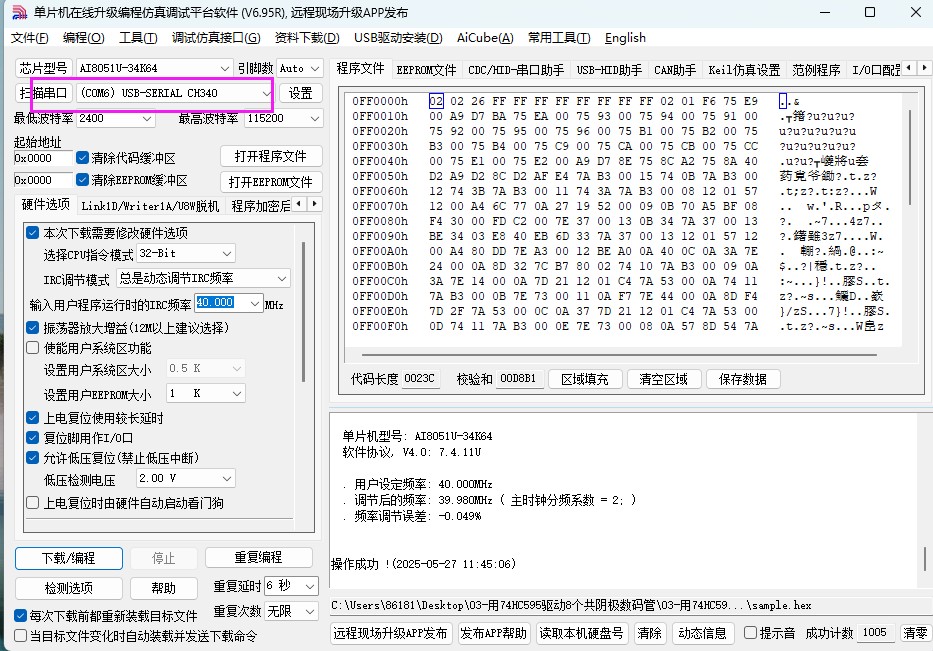Toggle 复位脚用作I/O口 checkbox

(x=33, y=438)
